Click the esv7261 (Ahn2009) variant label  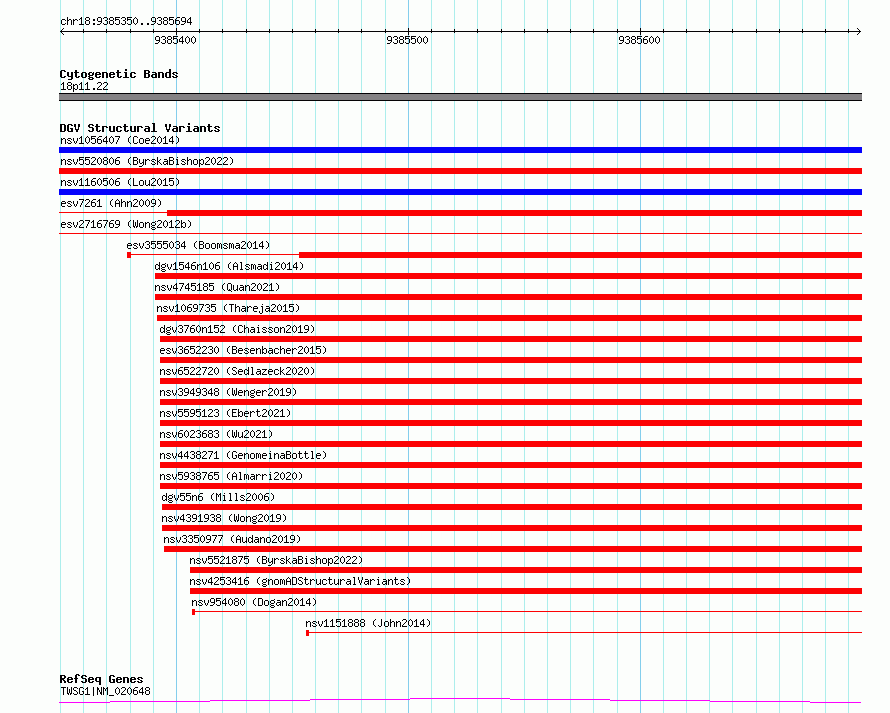(x=111, y=203)
